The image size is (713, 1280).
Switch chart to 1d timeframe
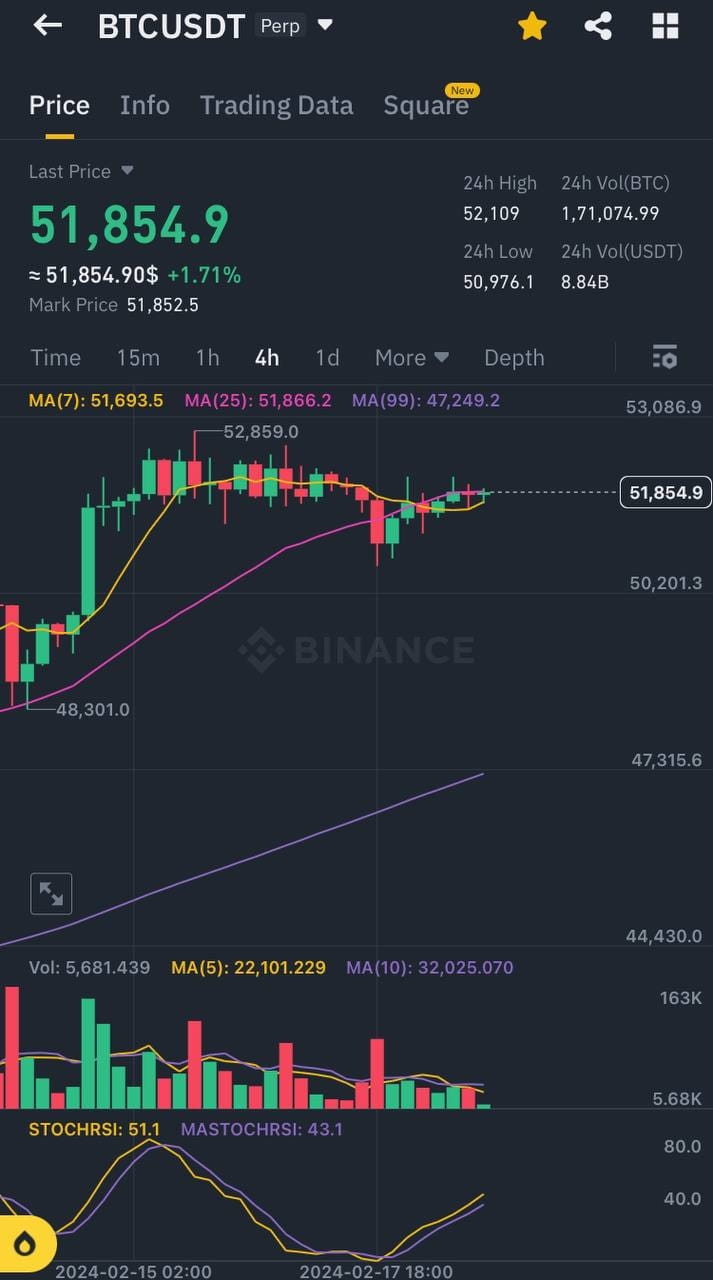[327, 357]
